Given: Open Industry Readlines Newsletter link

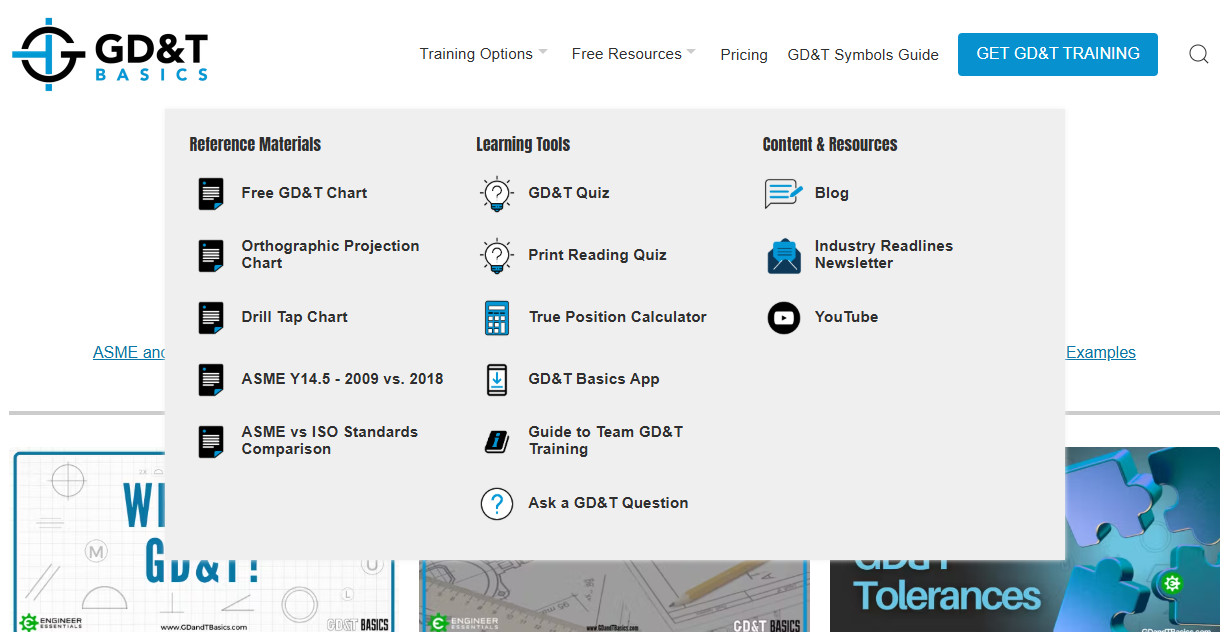Looking at the screenshot, I should click(883, 255).
